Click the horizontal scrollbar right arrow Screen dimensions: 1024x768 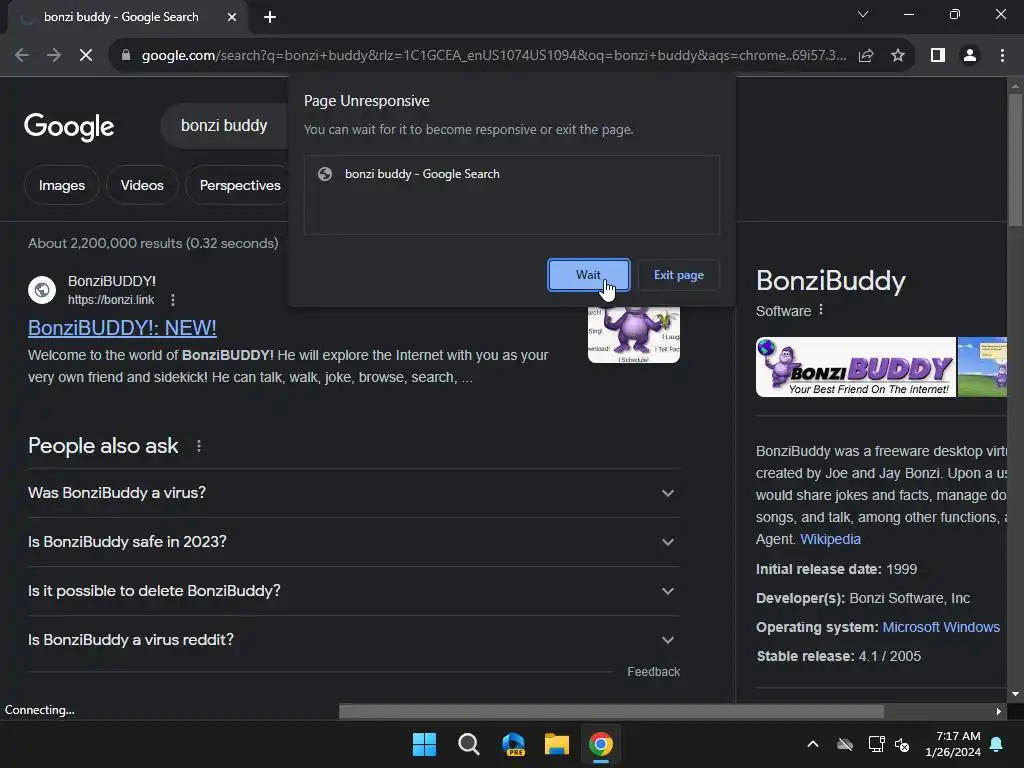pos(999,711)
